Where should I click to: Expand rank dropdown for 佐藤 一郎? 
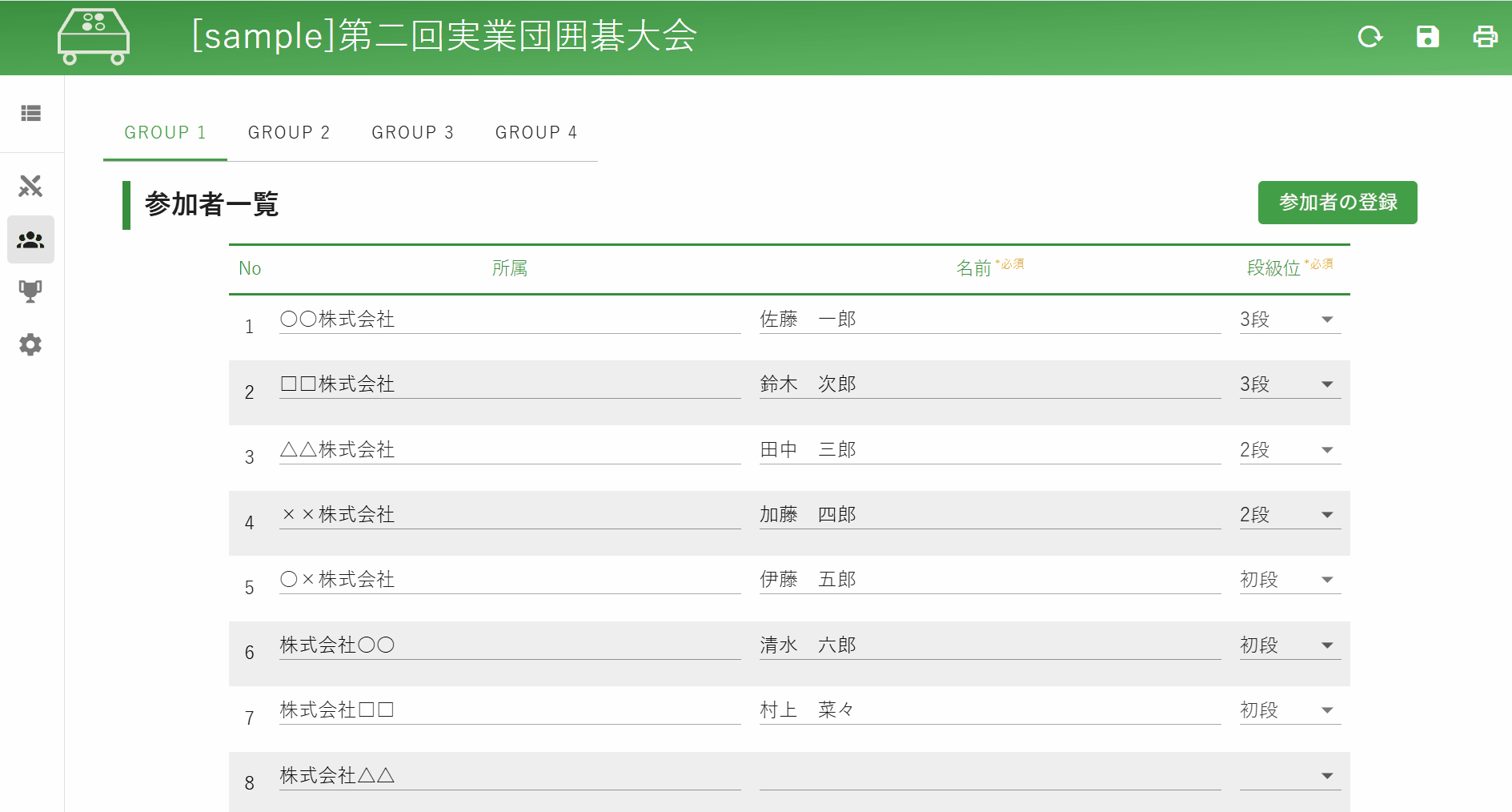(x=1289, y=320)
